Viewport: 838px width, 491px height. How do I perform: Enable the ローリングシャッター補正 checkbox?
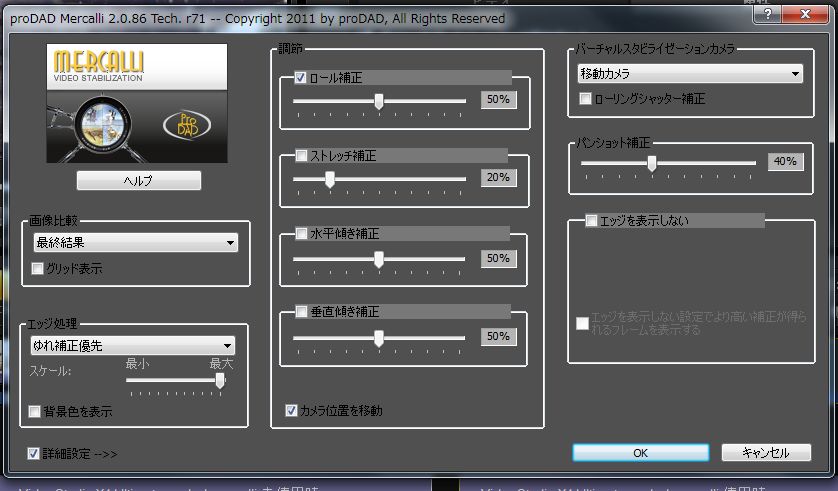click(586, 98)
